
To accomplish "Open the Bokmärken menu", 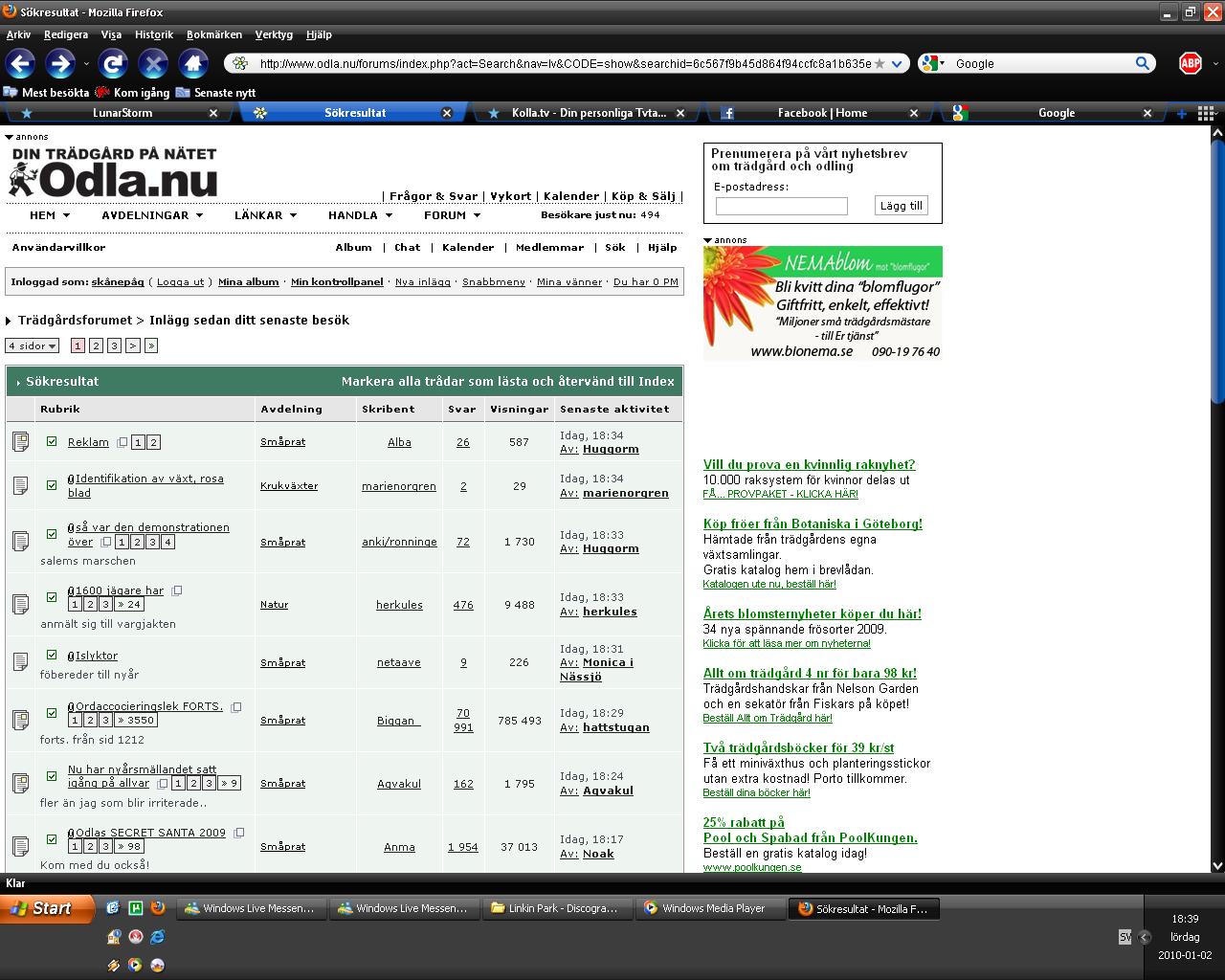I will (x=213, y=34).
